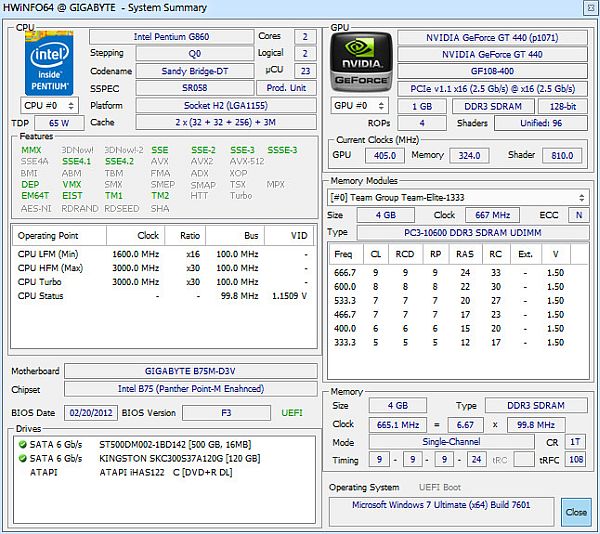Click the NVIDIA GeForce logo
Screen dimensions: 600x534
coord(361,62)
